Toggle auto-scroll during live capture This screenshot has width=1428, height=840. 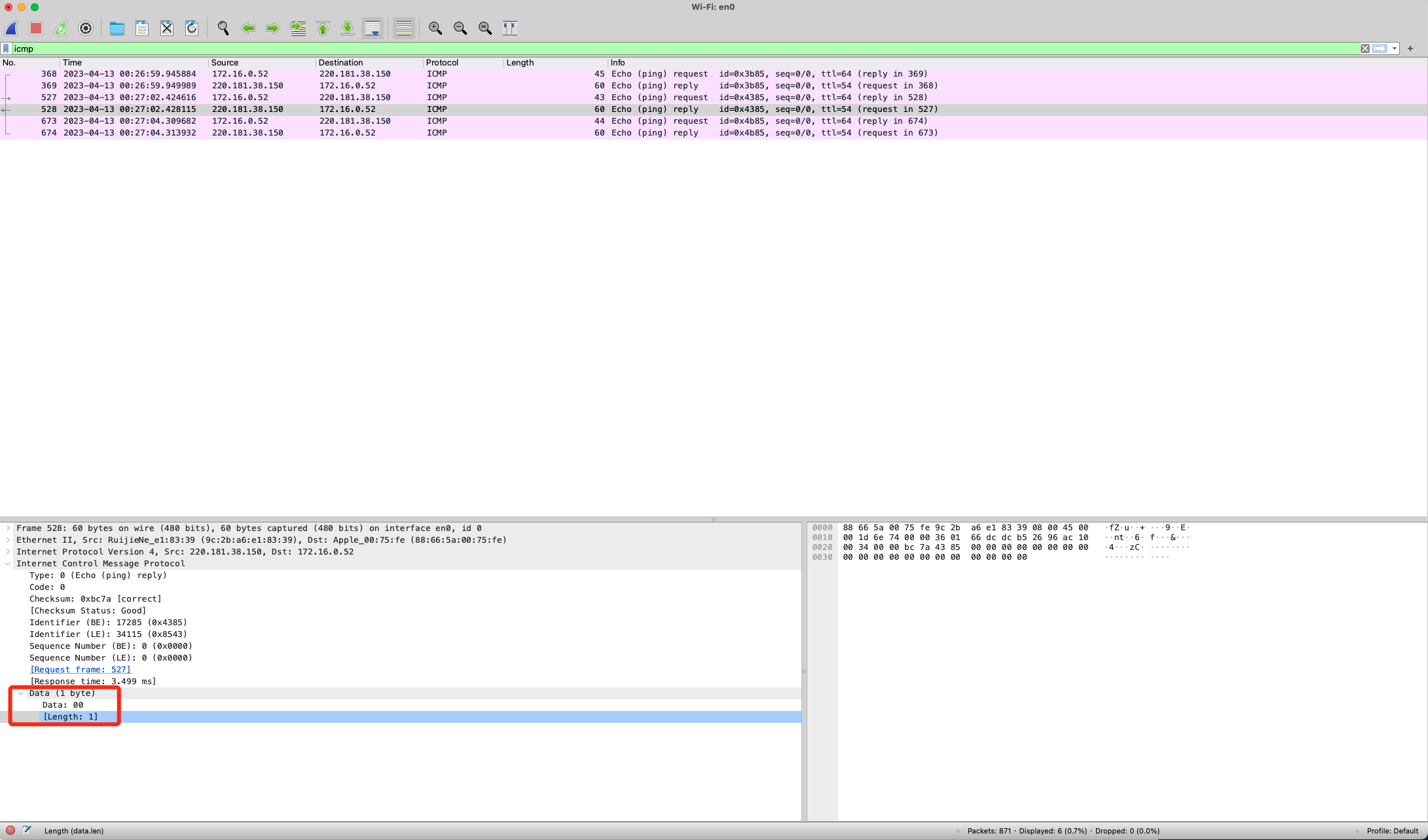(373, 28)
